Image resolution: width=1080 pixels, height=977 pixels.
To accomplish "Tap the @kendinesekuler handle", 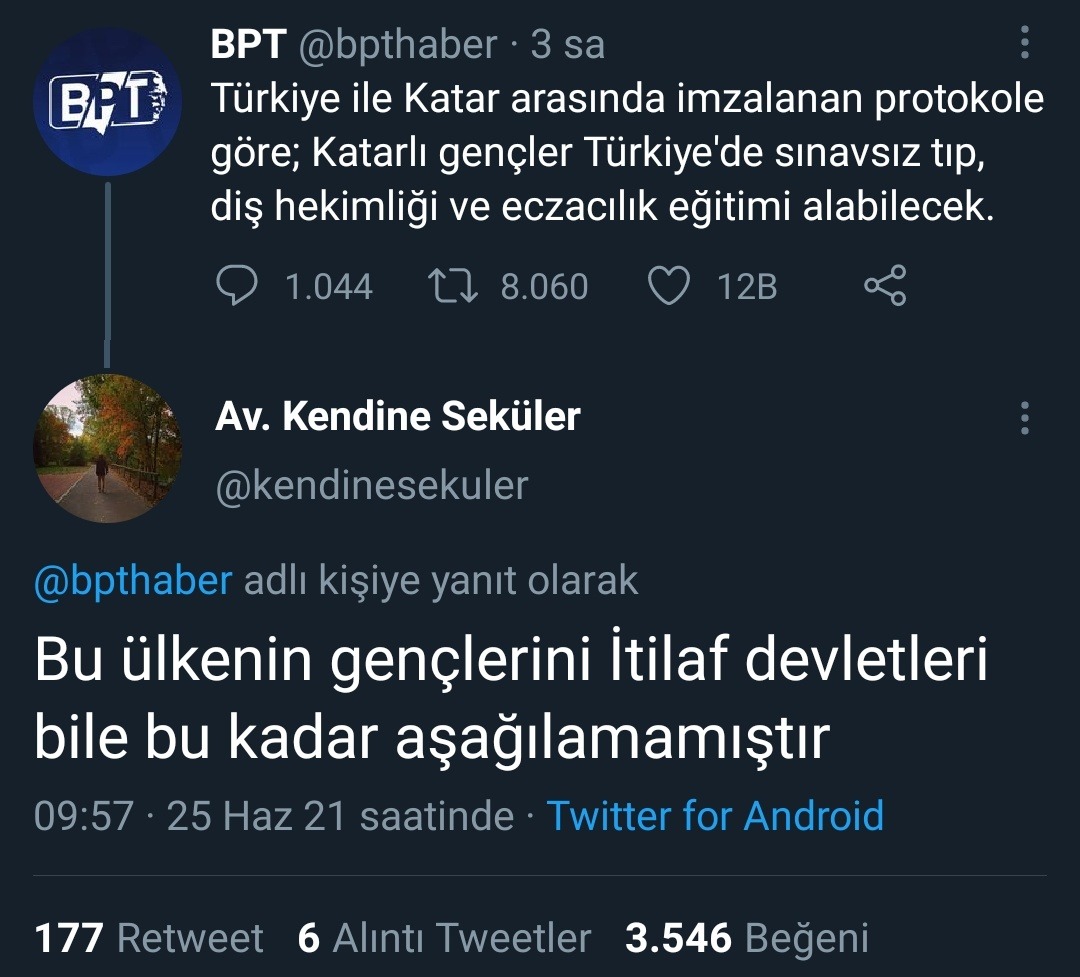I will tap(371, 485).
